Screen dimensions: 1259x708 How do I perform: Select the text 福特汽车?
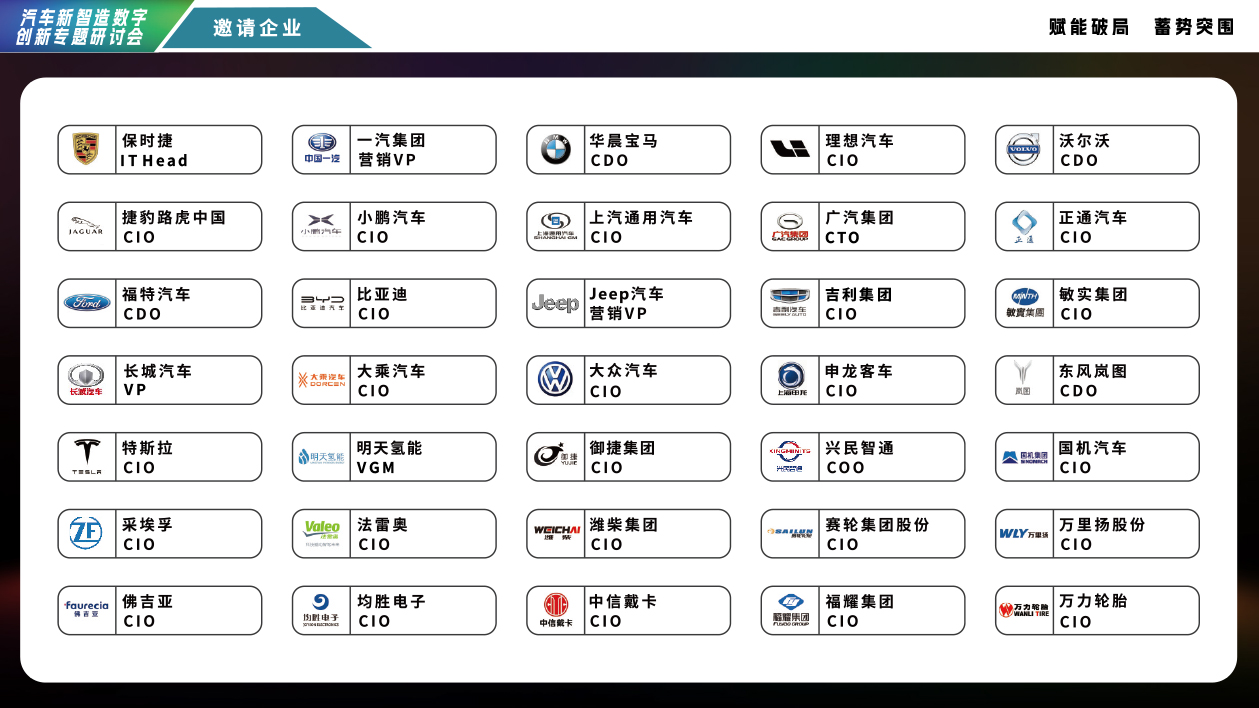click(156, 294)
